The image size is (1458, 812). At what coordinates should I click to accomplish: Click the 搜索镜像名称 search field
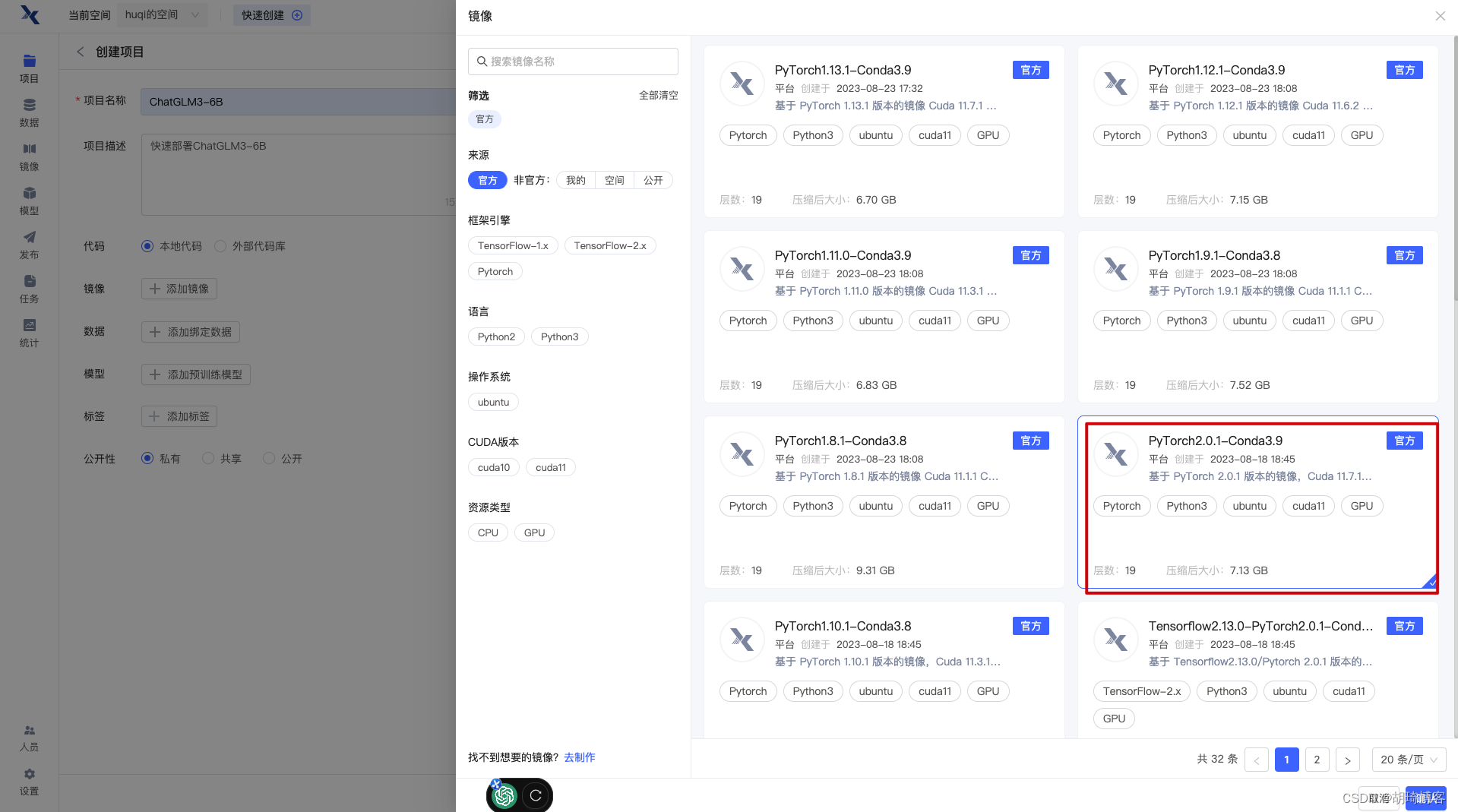573,62
